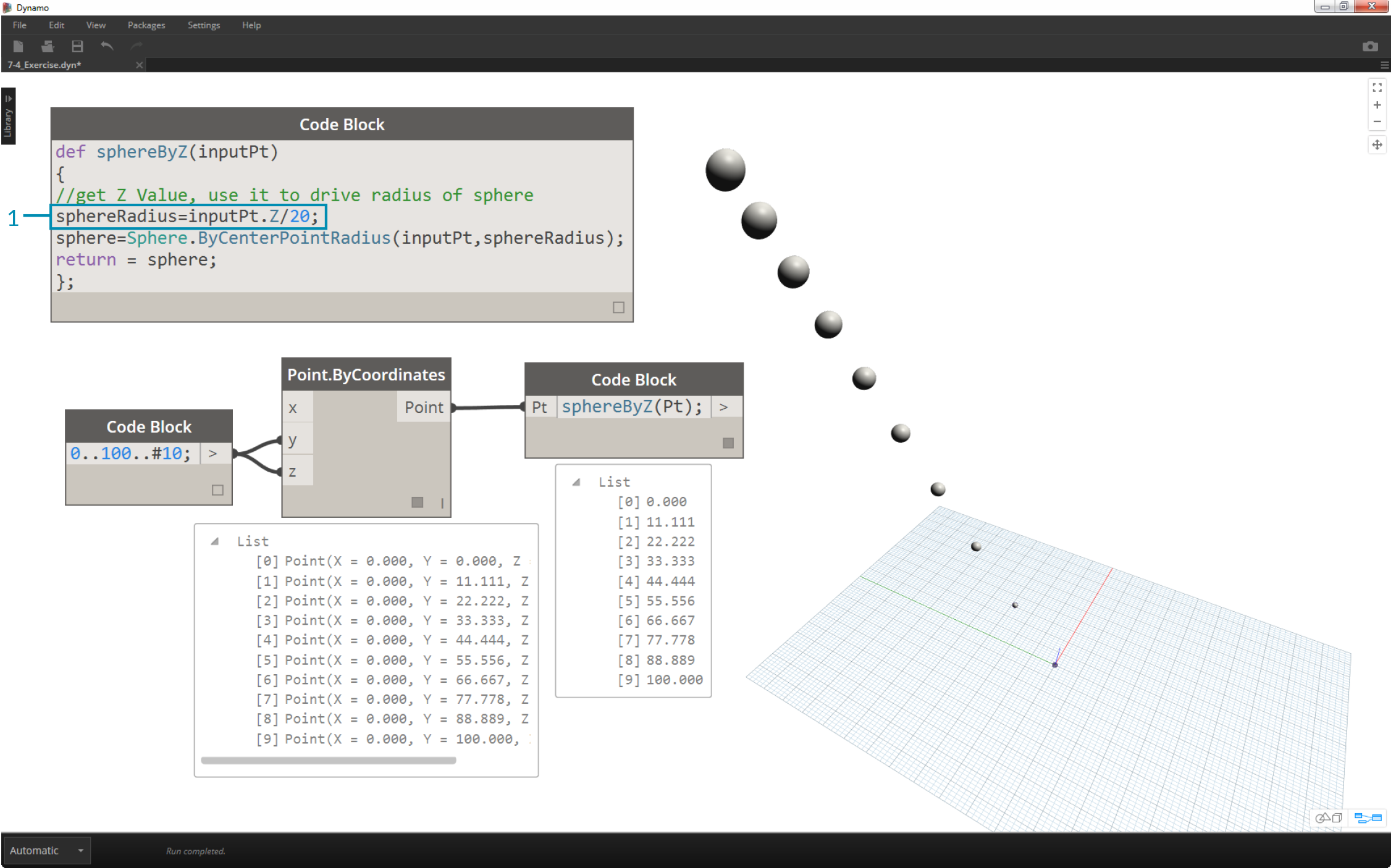
Task: Click the 0..100..#10; code text
Action: coord(130,454)
